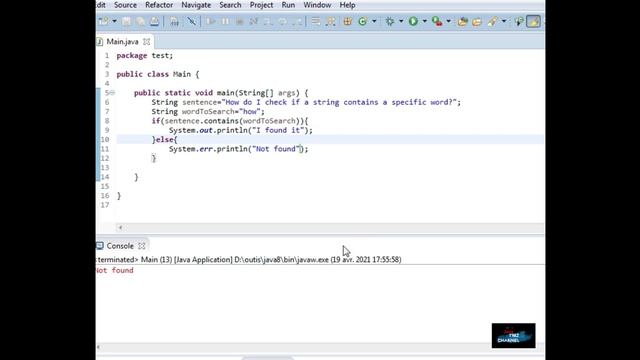This screenshot has width=640, height=360.
Task: Click the binary build toolbar icon
Action: [x=174, y=21]
